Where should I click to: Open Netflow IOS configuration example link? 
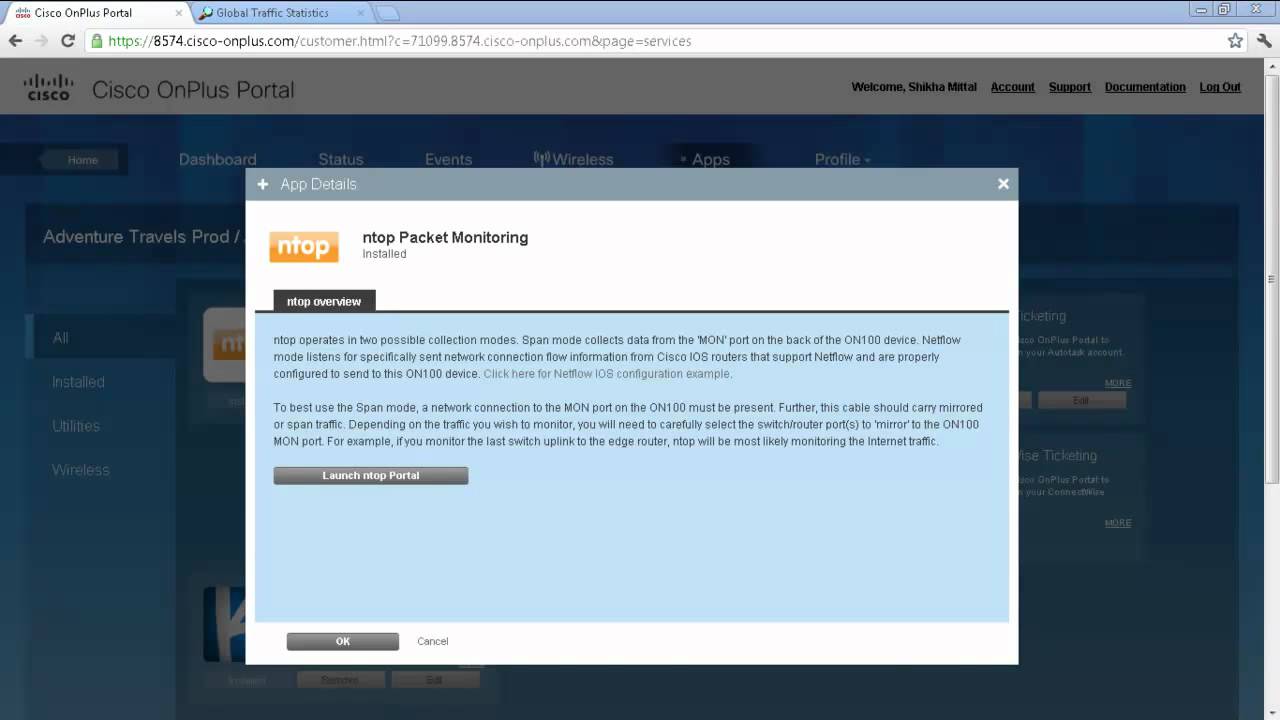pyautogui.click(x=608, y=374)
